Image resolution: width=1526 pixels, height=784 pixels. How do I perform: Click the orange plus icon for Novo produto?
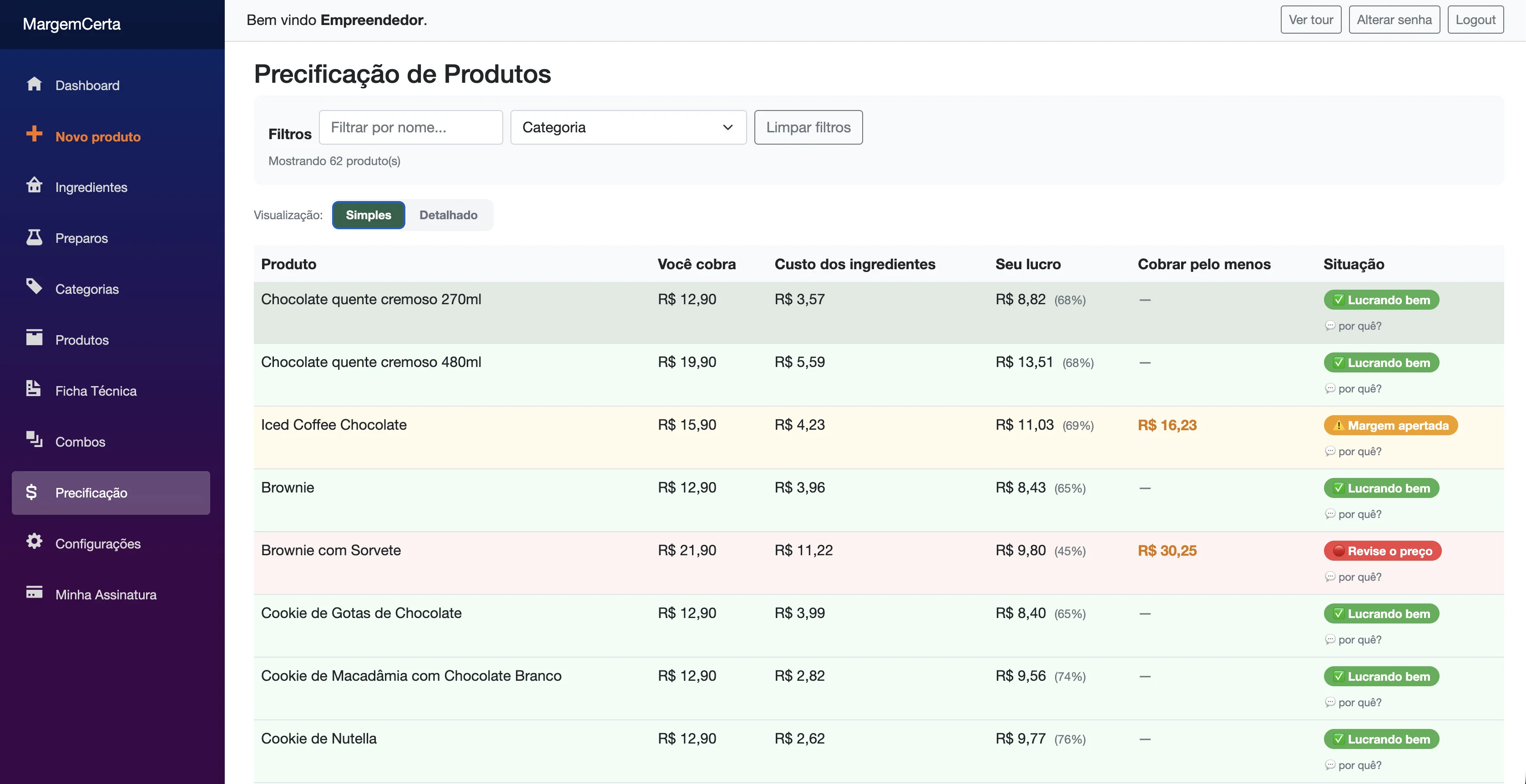point(35,134)
